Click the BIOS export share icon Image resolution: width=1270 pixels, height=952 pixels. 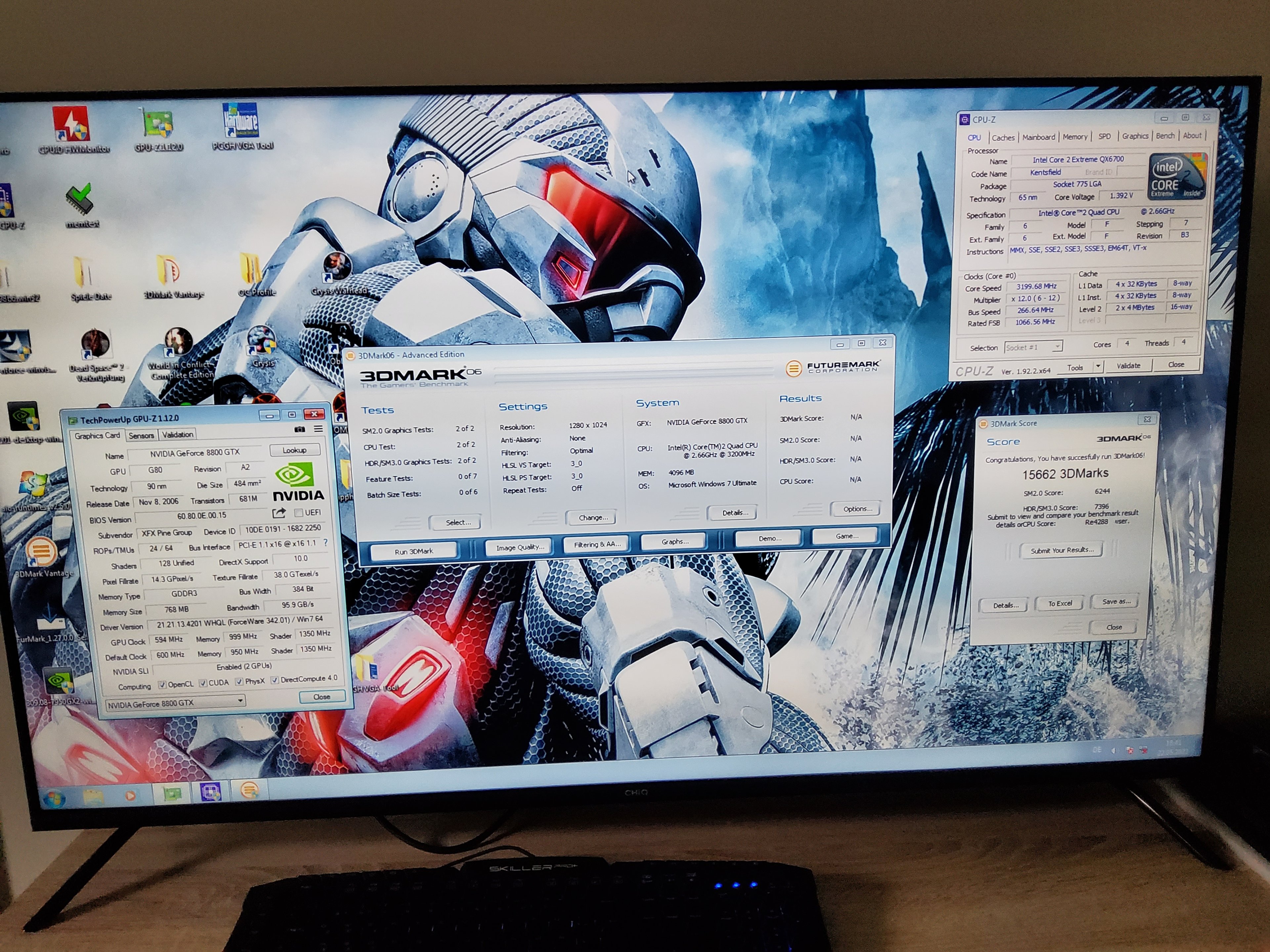[279, 513]
